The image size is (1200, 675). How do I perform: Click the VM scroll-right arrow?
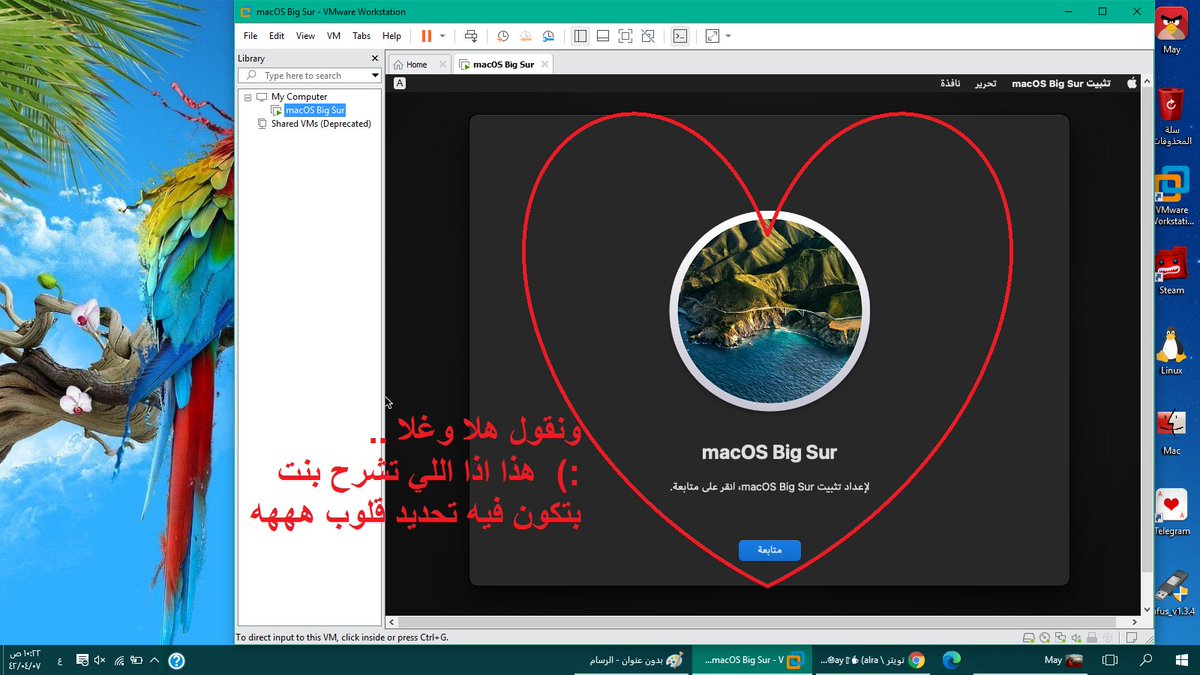1135,621
